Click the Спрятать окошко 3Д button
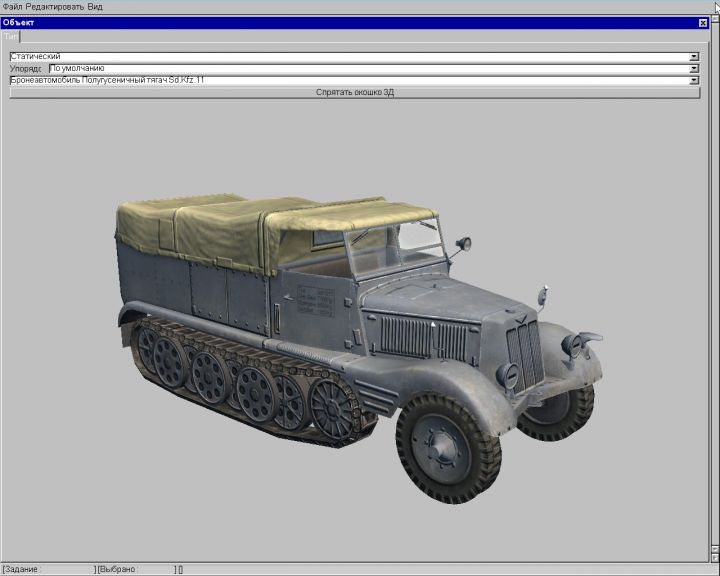The image size is (720, 576). pyautogui.click(x=354, y=92)
